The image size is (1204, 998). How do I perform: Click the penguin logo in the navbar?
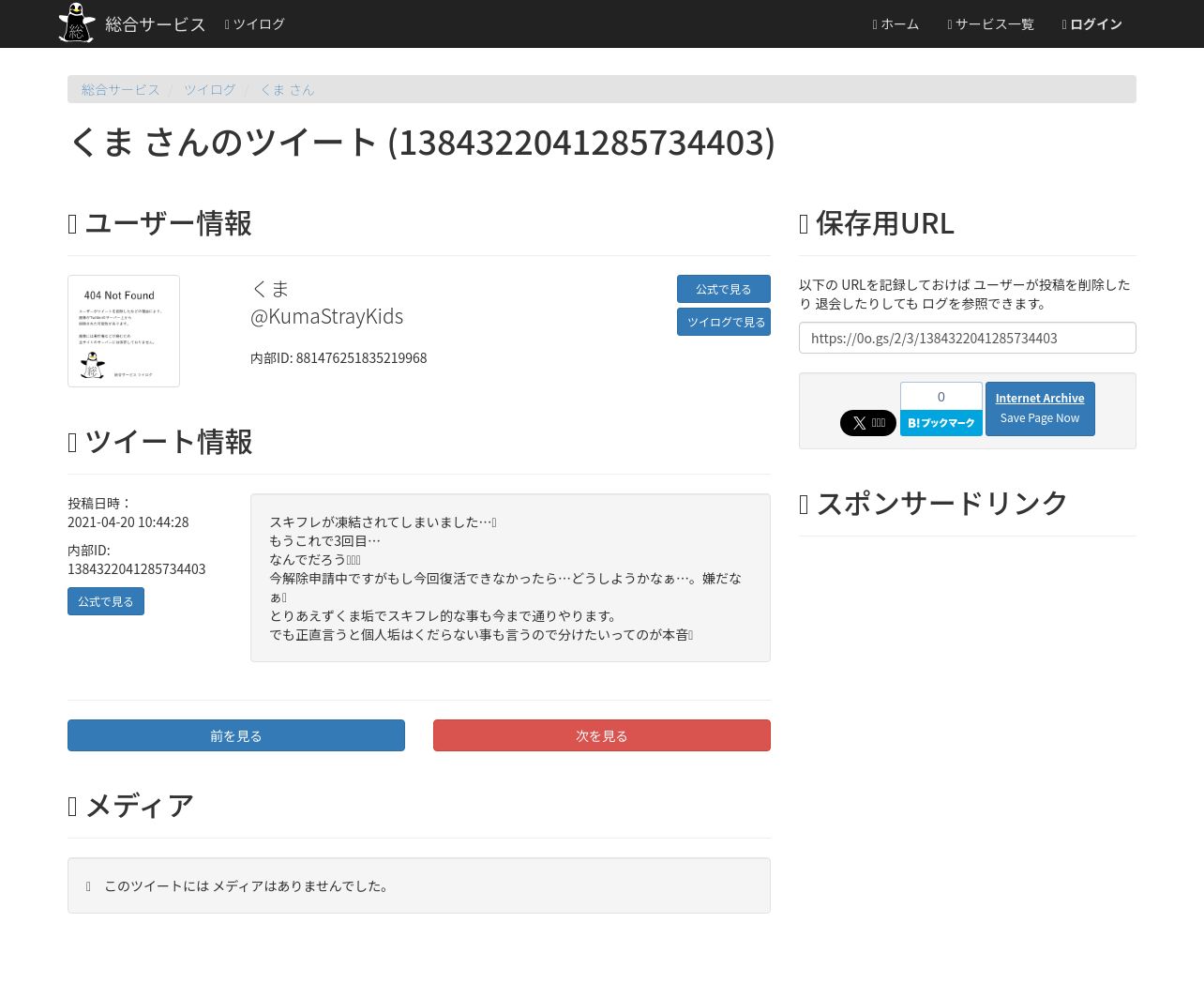tap(77, 23)
